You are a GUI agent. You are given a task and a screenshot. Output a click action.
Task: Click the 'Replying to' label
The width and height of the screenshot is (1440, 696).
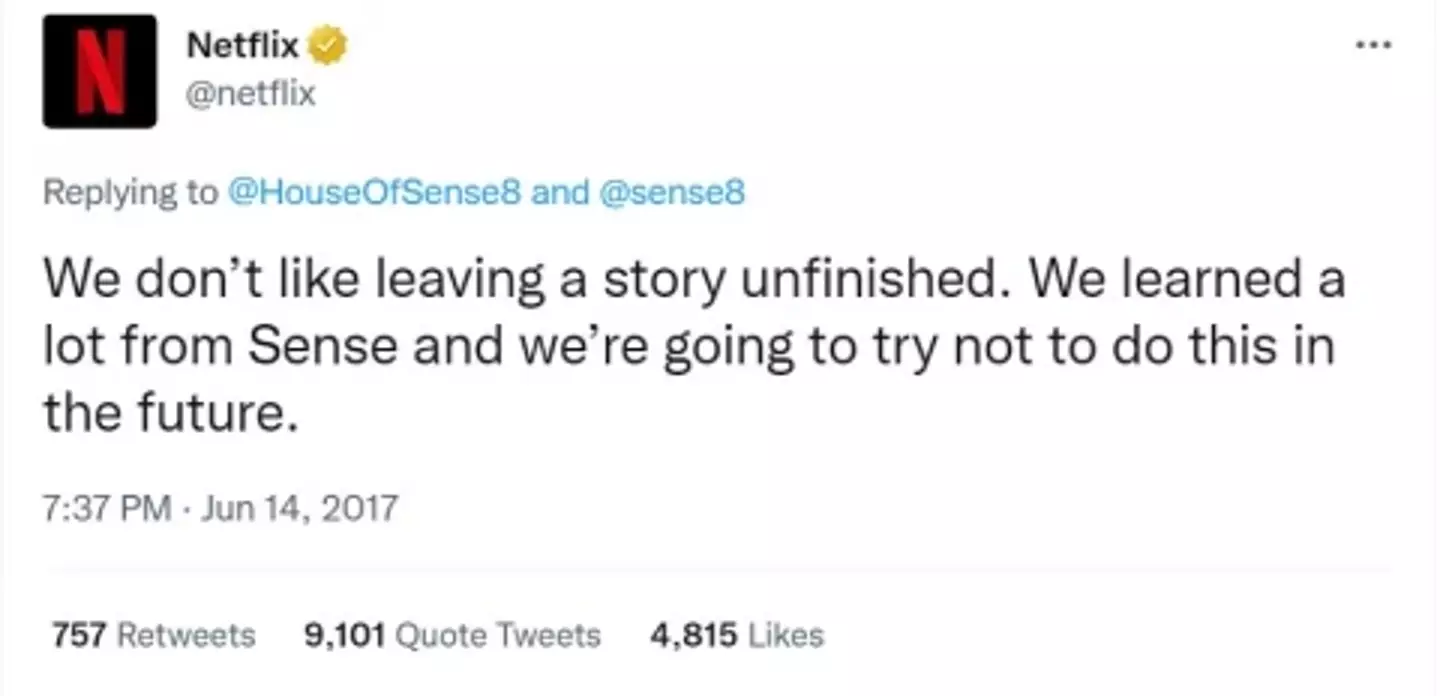tap(129, 192)
